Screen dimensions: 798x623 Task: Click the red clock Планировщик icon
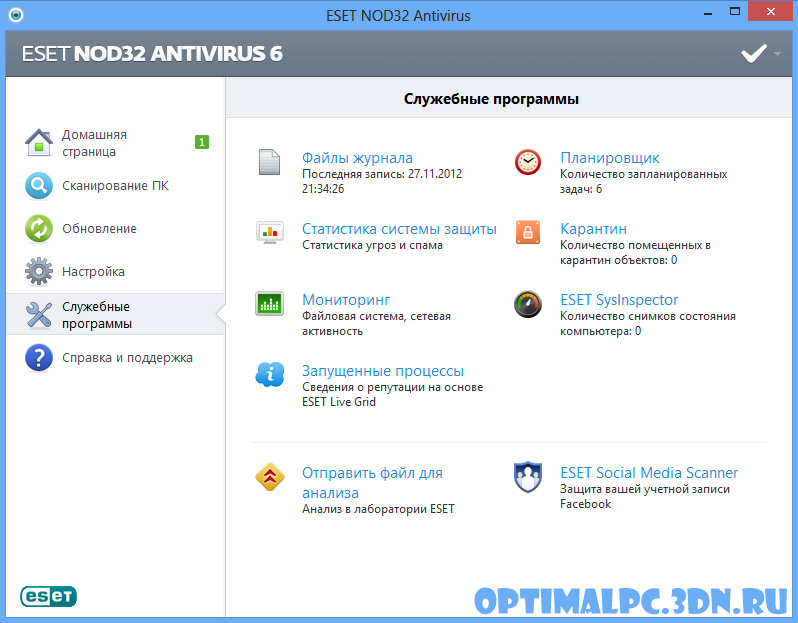coord(528,162)
